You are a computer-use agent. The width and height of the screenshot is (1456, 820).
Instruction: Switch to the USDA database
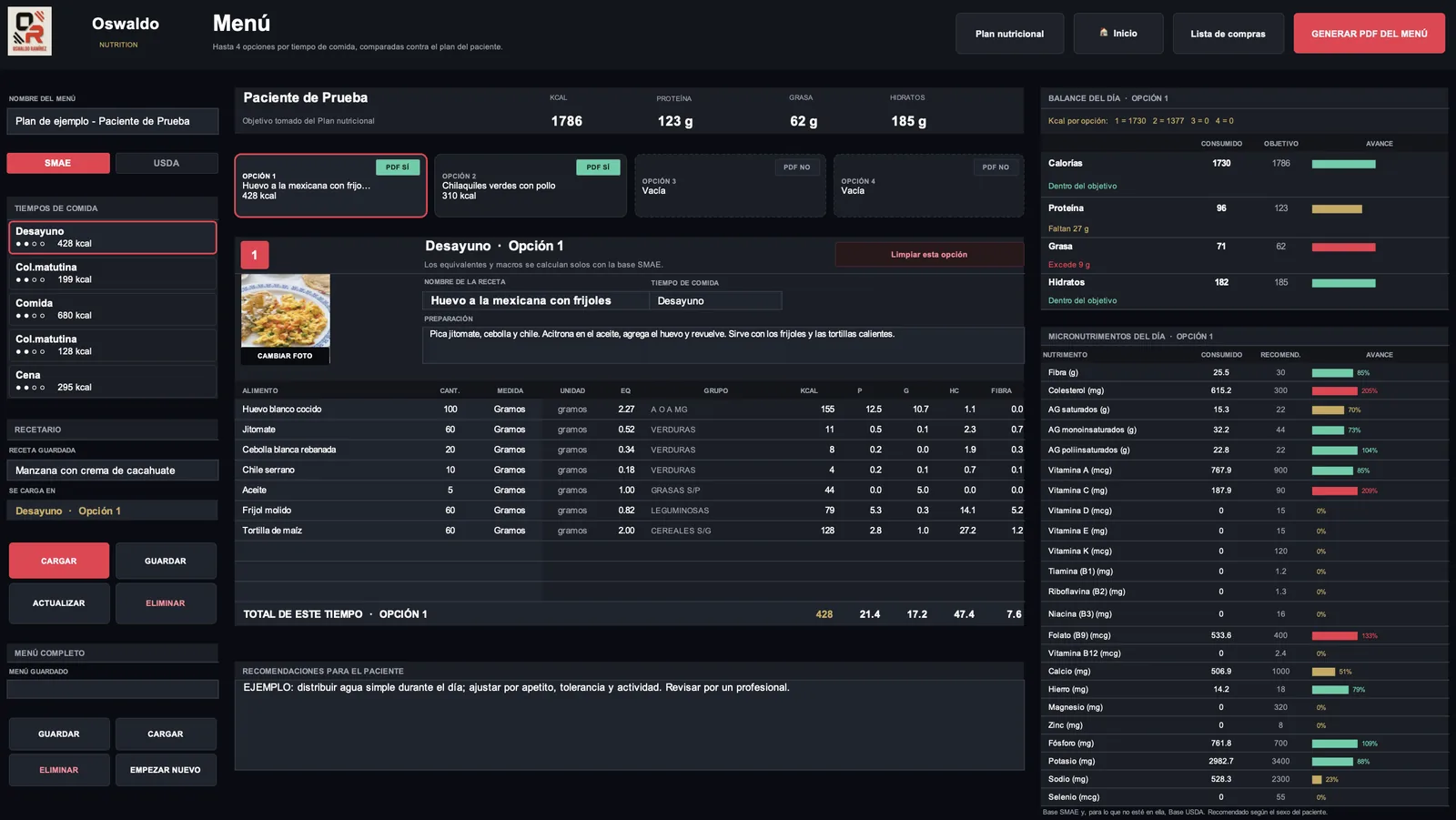tap(167, 163)
